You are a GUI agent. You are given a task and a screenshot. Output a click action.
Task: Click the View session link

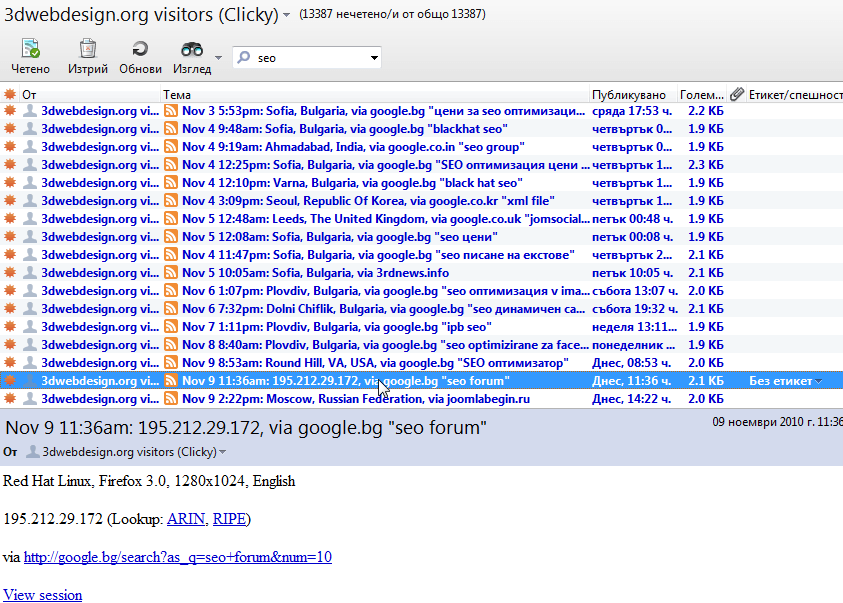42,595
